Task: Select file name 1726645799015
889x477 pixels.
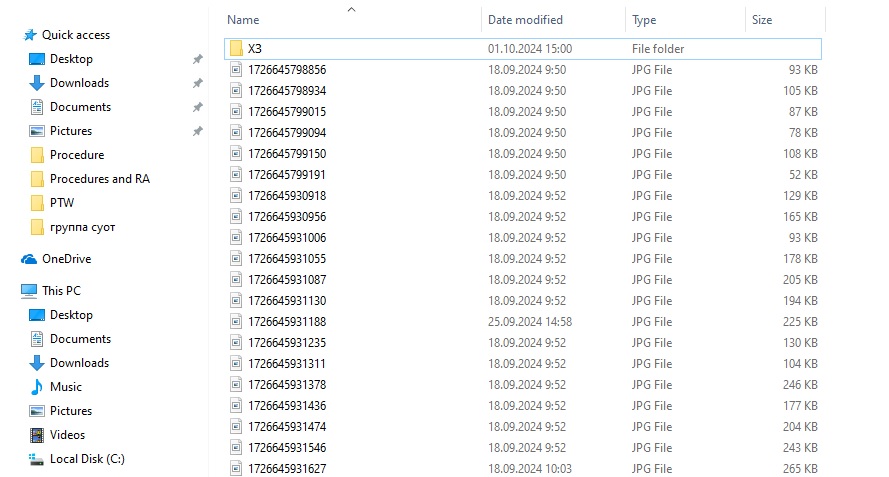Action: click(287, 112)
